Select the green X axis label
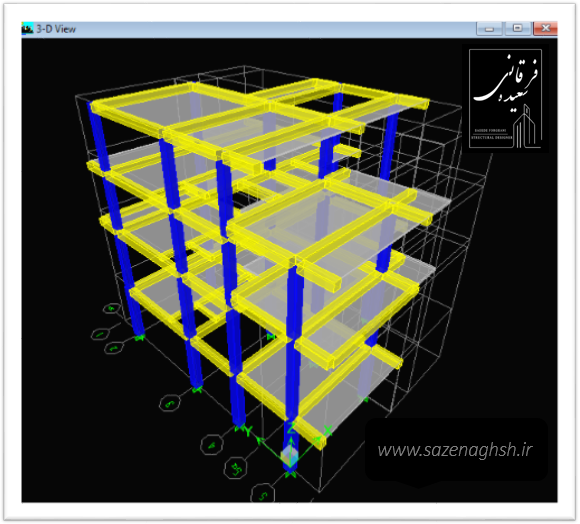Screen dimensions: 580x524 (328, 431)
